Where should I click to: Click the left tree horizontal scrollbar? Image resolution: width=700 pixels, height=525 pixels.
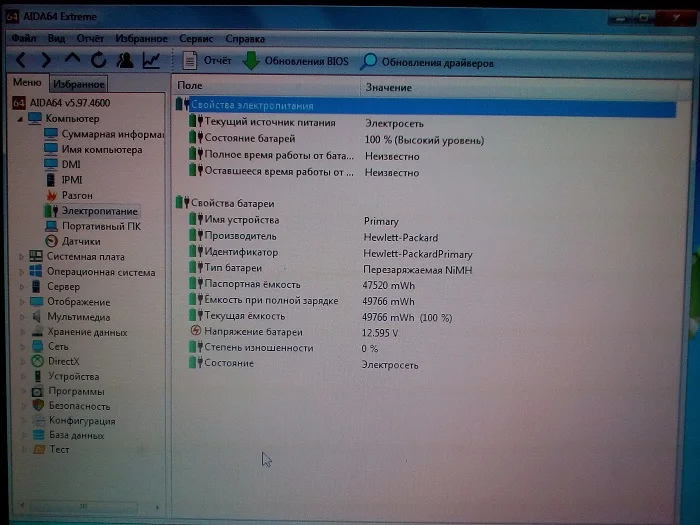(83, 506)
